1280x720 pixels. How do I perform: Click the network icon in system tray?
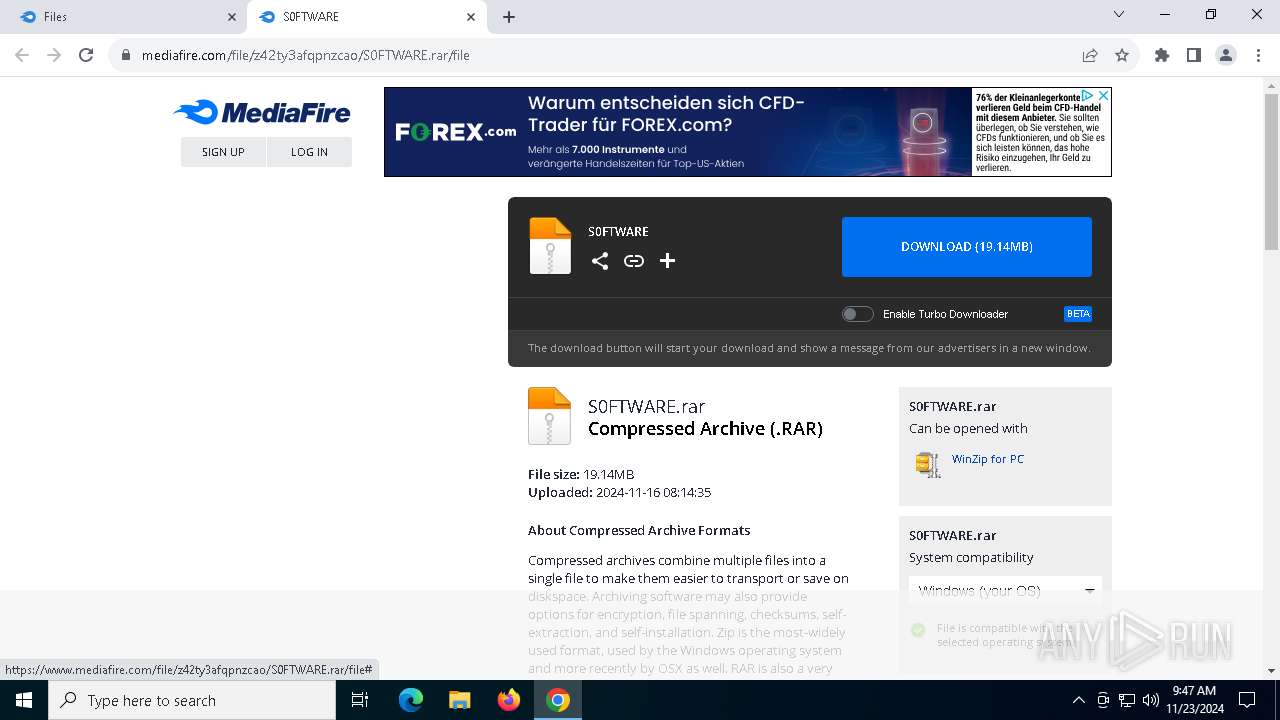click(x=1127, y=700)
